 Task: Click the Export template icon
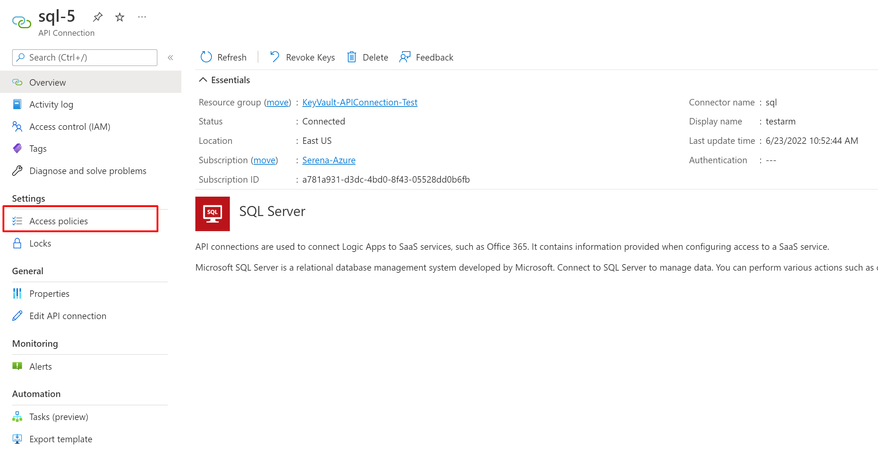pyautogui.click(x=17, y=439)
